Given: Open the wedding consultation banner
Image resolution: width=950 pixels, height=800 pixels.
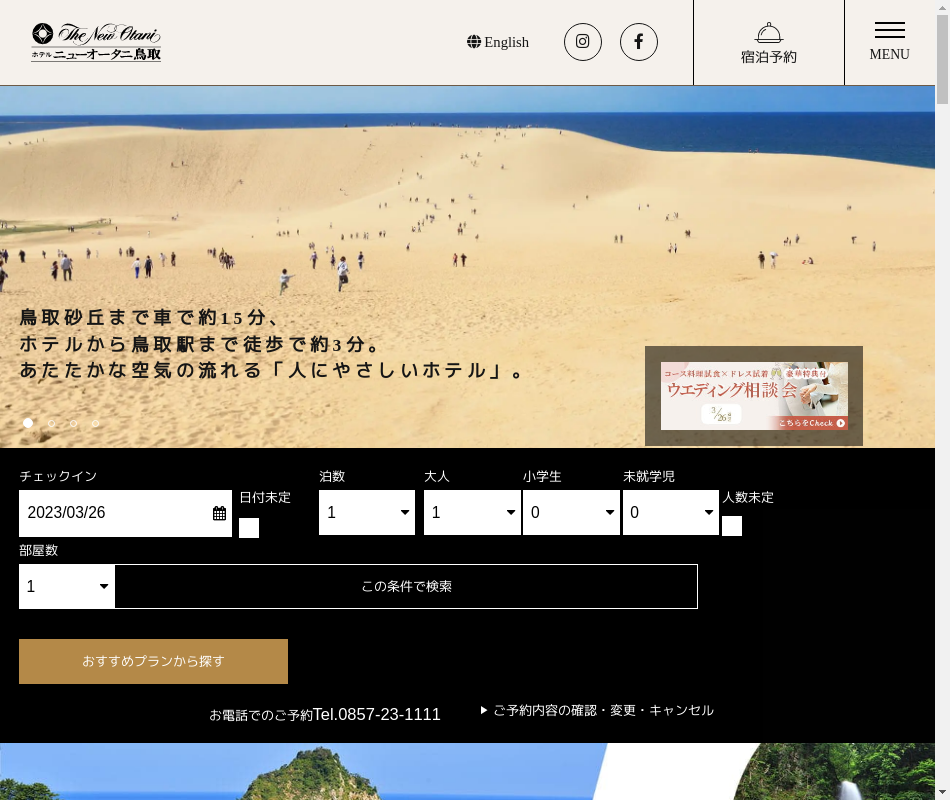Looking at the screenshot, I should click(754, 396).
